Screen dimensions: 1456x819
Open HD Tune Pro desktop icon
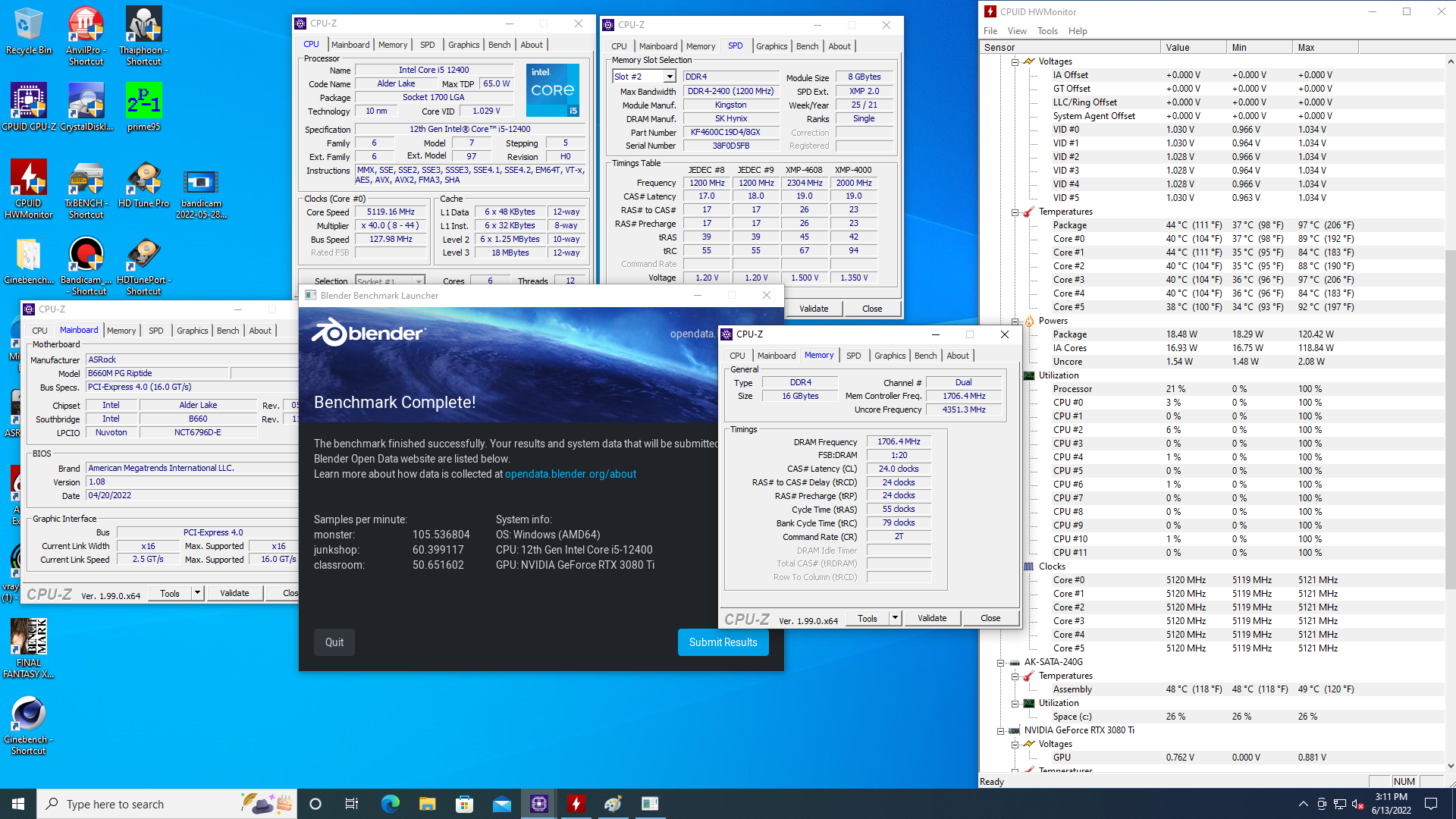point(143,184)
